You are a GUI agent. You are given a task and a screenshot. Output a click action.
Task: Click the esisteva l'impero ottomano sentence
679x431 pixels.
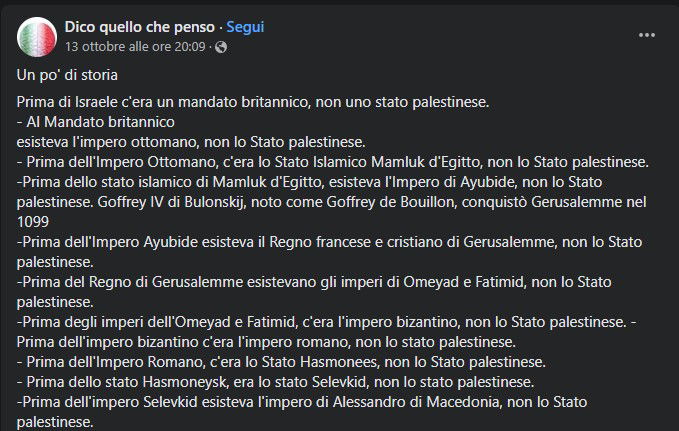click(x=191, y=142)
